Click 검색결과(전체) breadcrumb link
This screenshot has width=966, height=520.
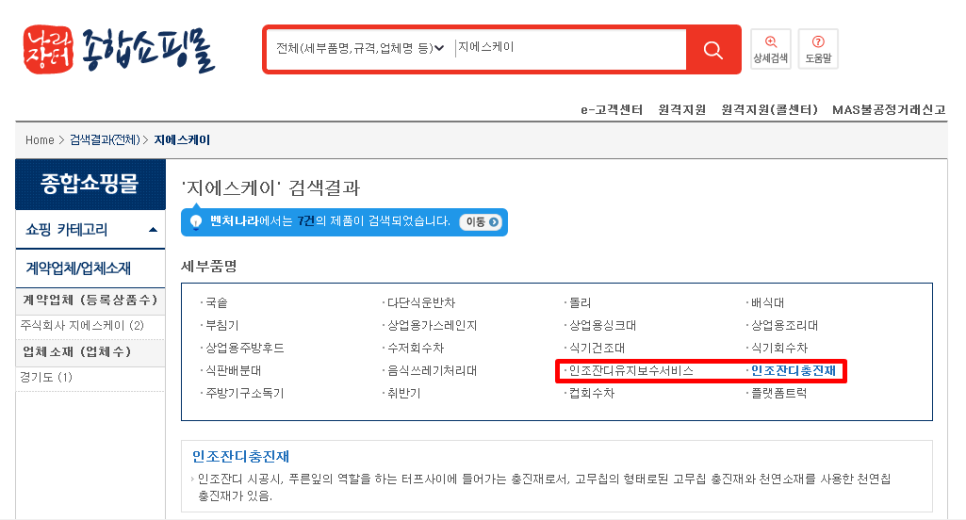pyautogui.click(x=105, y=140)
